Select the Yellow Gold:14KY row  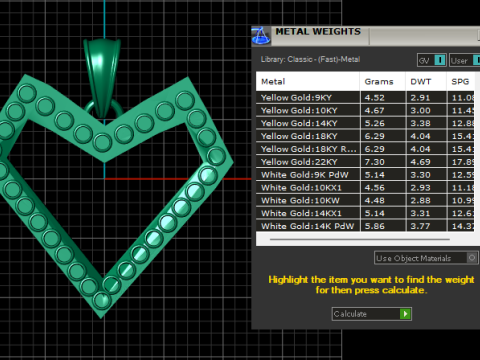click(x=365, y=123)
